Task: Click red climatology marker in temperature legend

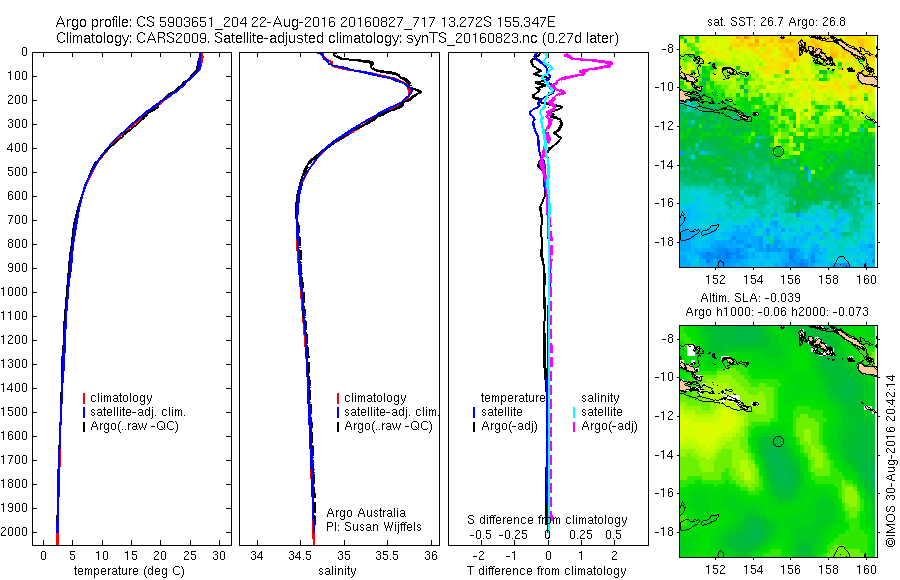Action: tap(84, 398)
